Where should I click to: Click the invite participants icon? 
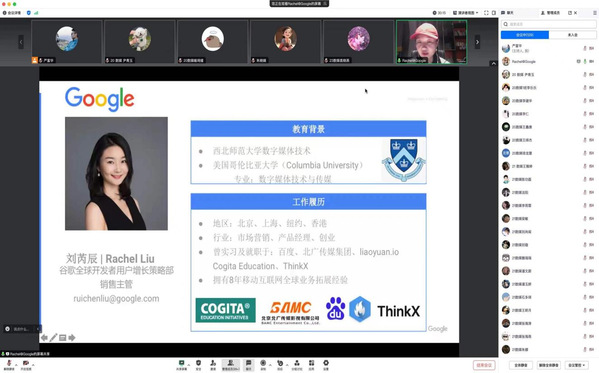213,363
